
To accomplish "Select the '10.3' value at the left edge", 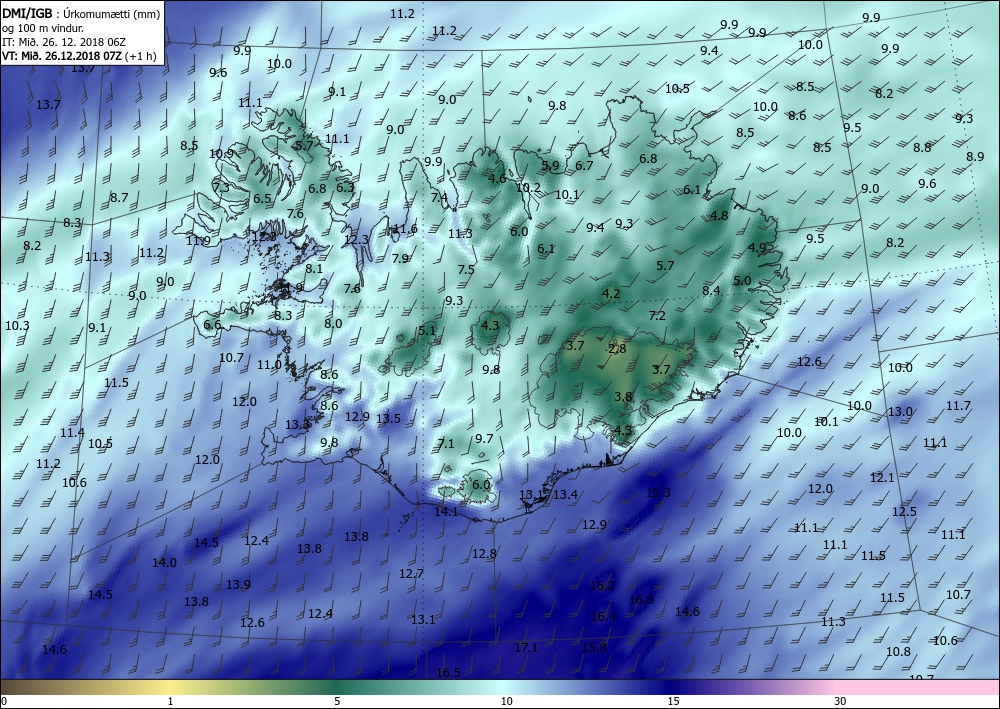I will point(17,326).
